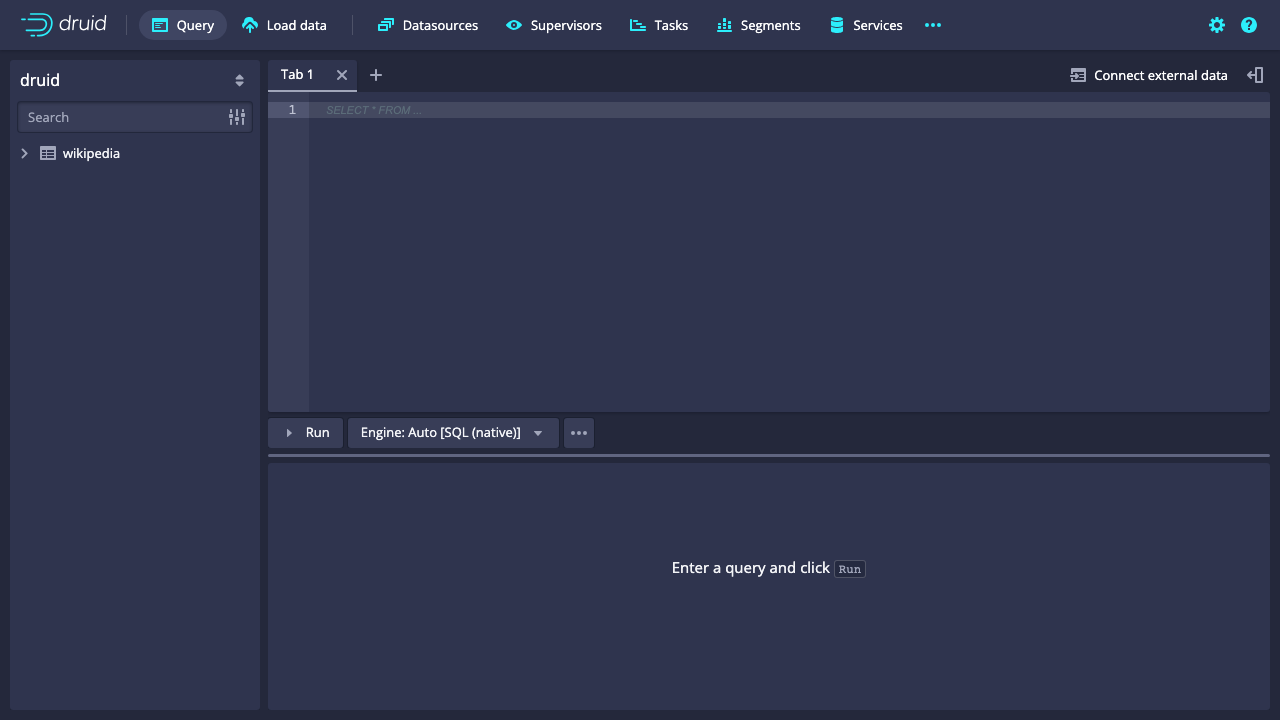
Task: Open the Query view
Action: [183, 25]
